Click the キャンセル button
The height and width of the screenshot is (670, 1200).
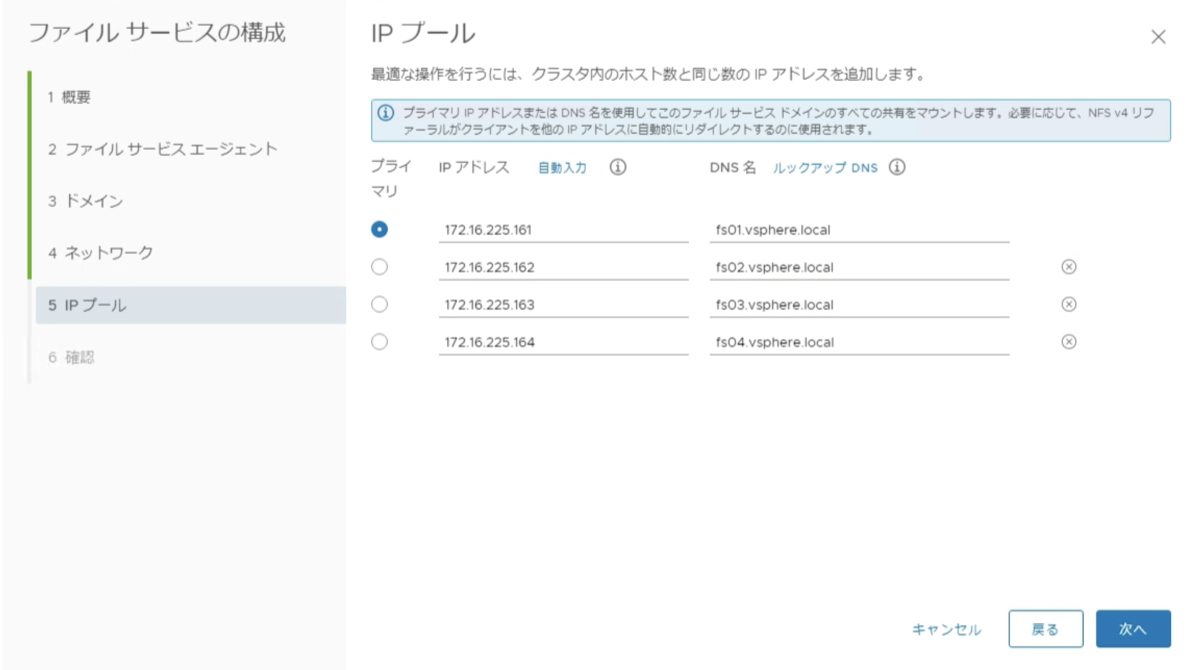click(x=946, y=629)
